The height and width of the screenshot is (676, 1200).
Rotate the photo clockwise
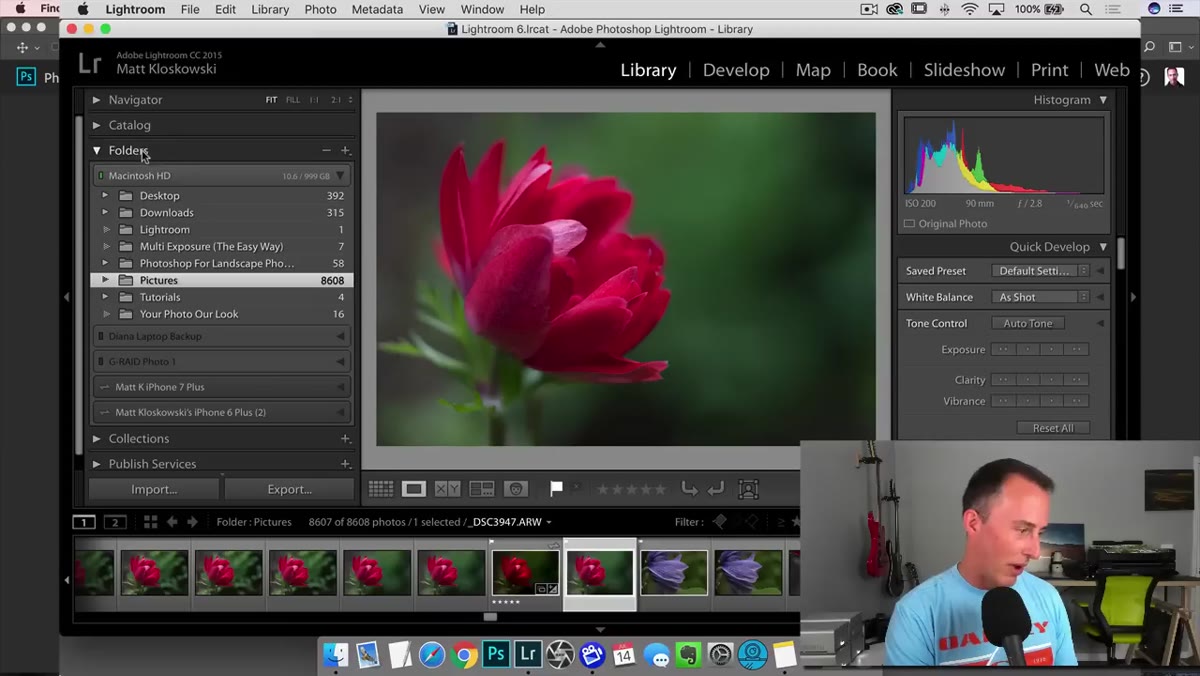click(x=715, y=489)
